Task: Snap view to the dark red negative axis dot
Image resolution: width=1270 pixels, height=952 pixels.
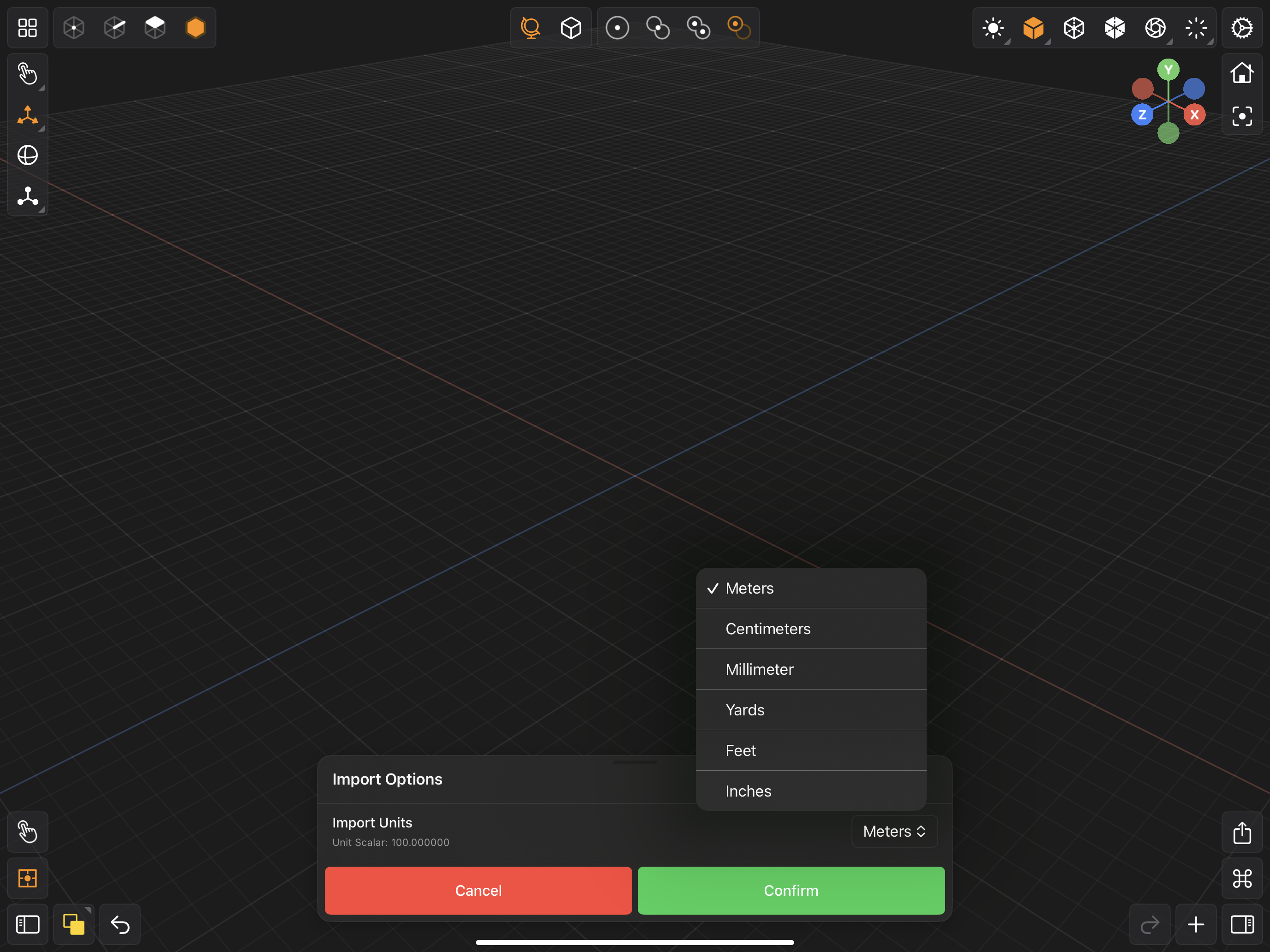Action: coord(1143,89)
